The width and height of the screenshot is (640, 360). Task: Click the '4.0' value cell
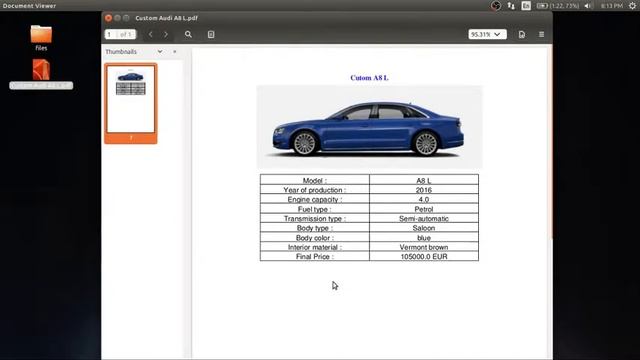(424, 199)
